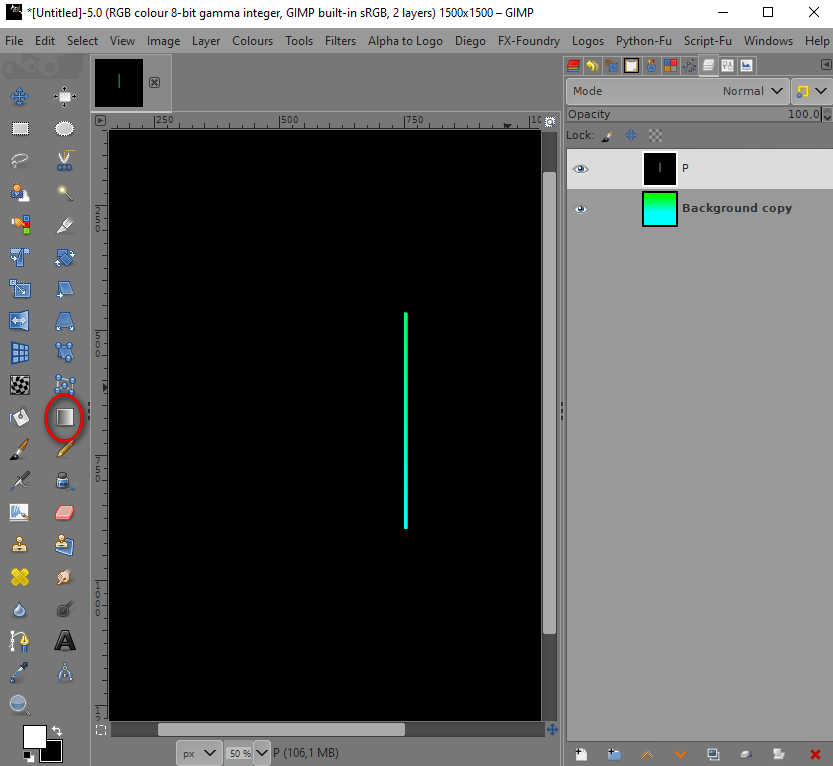Viewport: 833px width, 766px height.
Task: Select the Paths tool
Action: (x=19, y=640)
